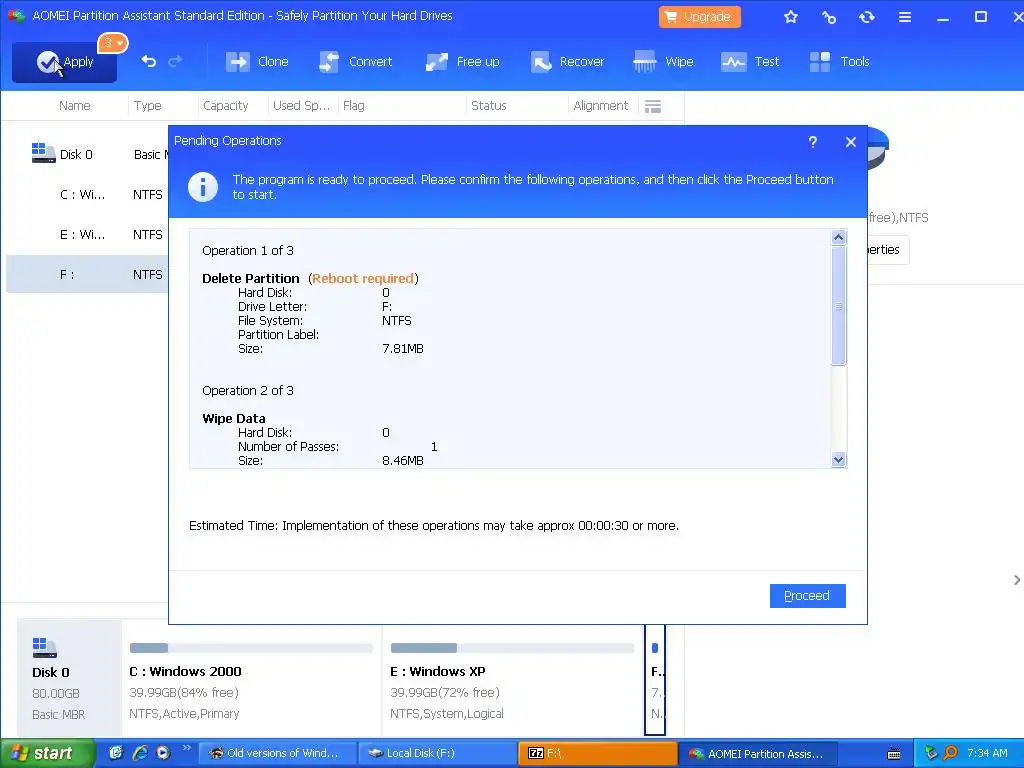Screen dimensions: 1024x768
Task: Select the F: partition row
Action: (x=88, y=274)
